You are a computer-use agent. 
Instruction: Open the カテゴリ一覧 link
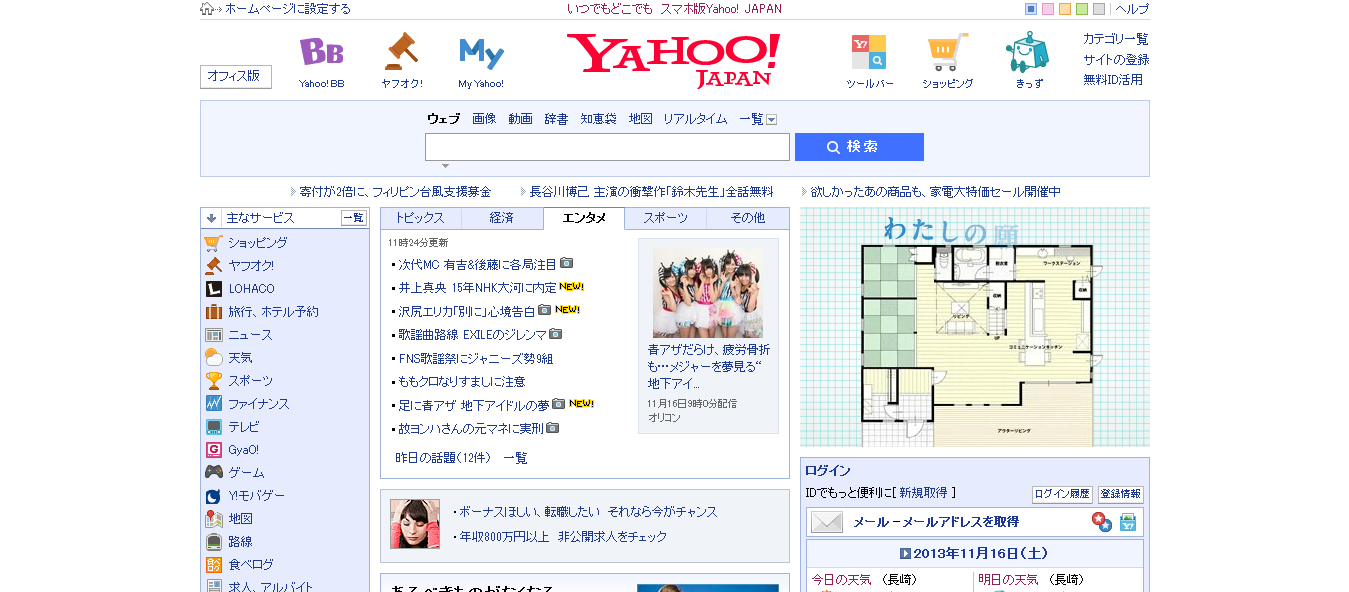tap(1115, 39)
